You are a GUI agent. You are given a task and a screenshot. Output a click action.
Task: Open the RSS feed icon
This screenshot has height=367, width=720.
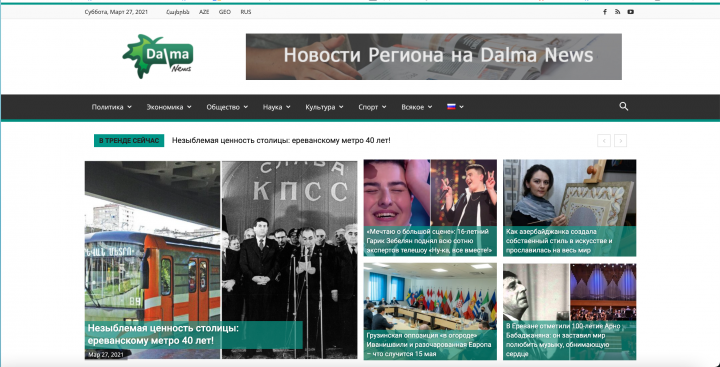[618, 12]
